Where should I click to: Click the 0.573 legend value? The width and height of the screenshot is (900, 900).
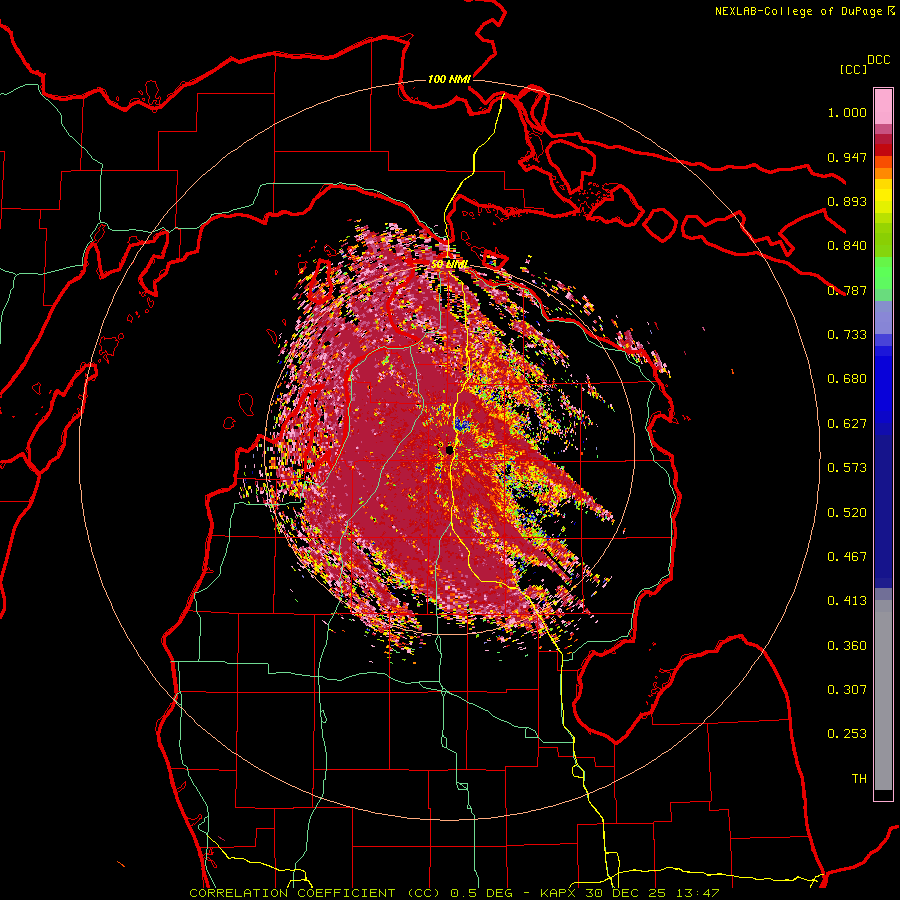point(847,468)
